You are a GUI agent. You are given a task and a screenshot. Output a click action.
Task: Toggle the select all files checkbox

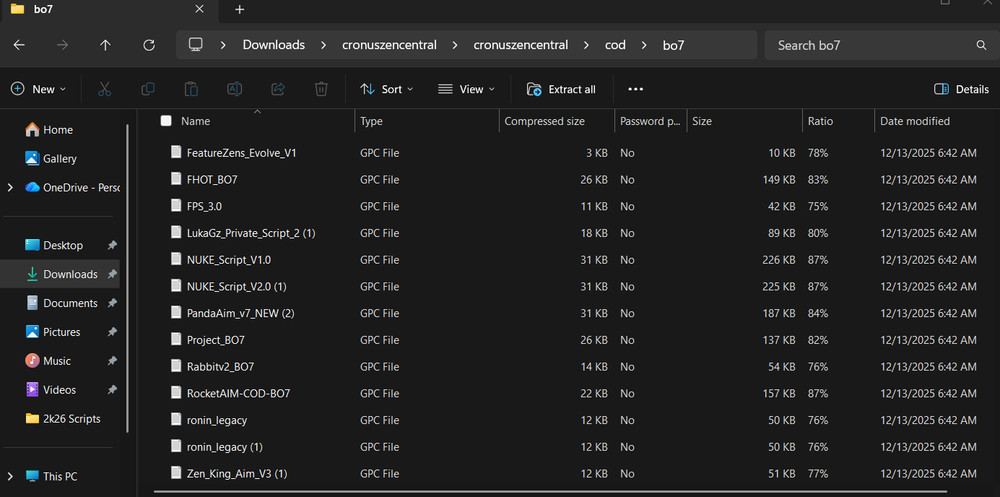tap(166, 121)
